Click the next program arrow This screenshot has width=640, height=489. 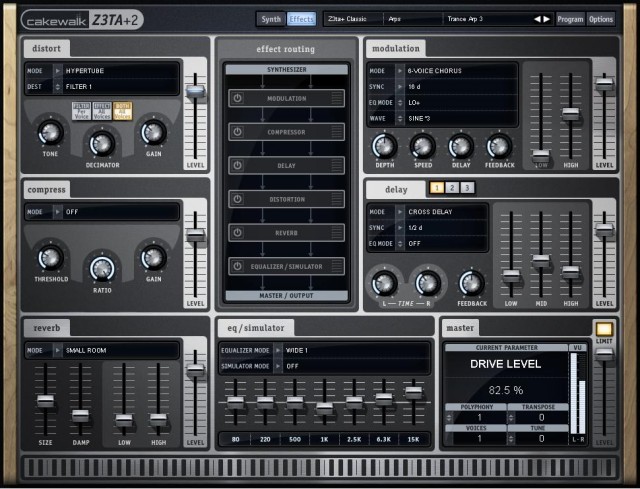(547, 19)
